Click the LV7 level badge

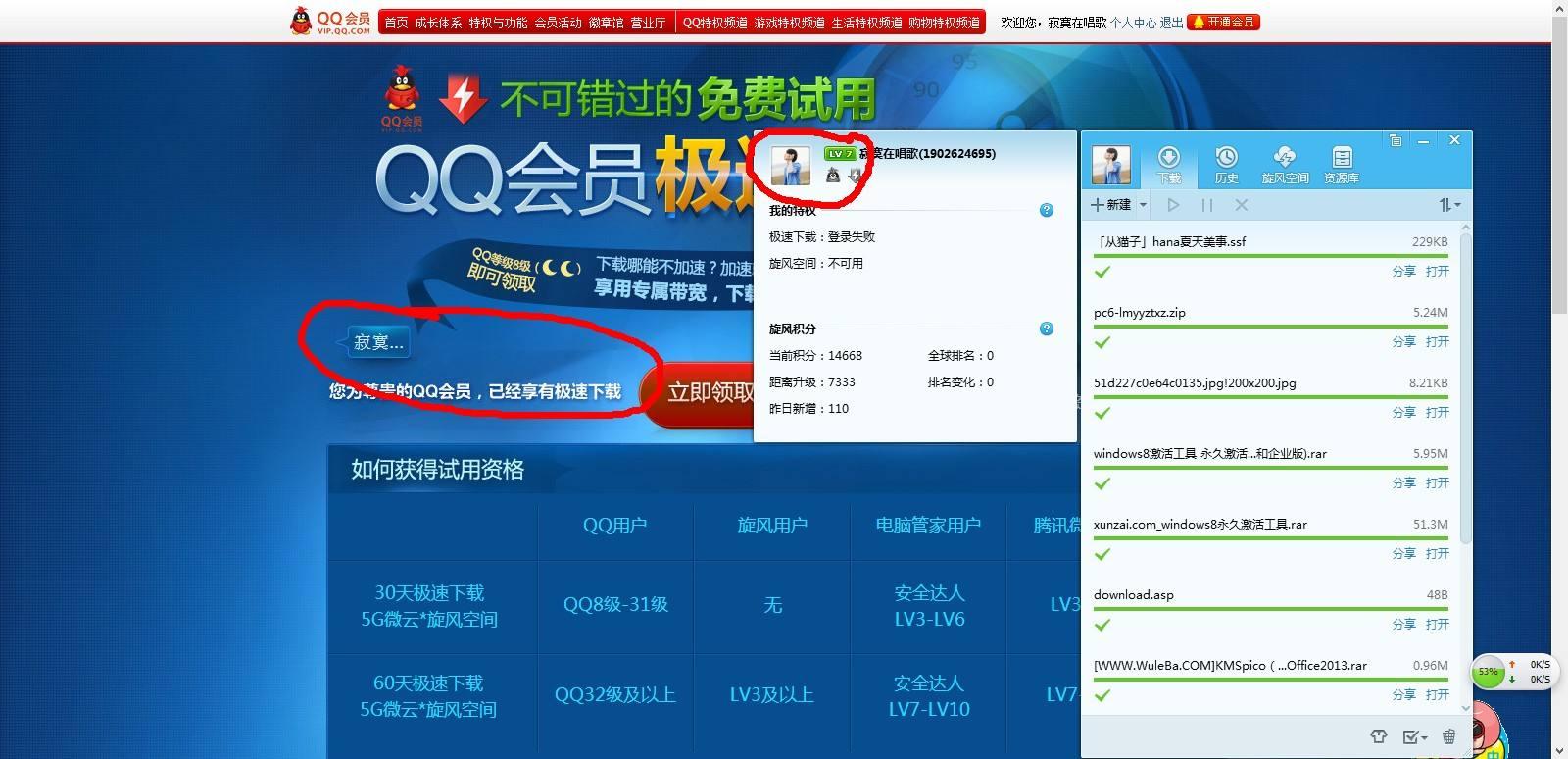(839, 154)
